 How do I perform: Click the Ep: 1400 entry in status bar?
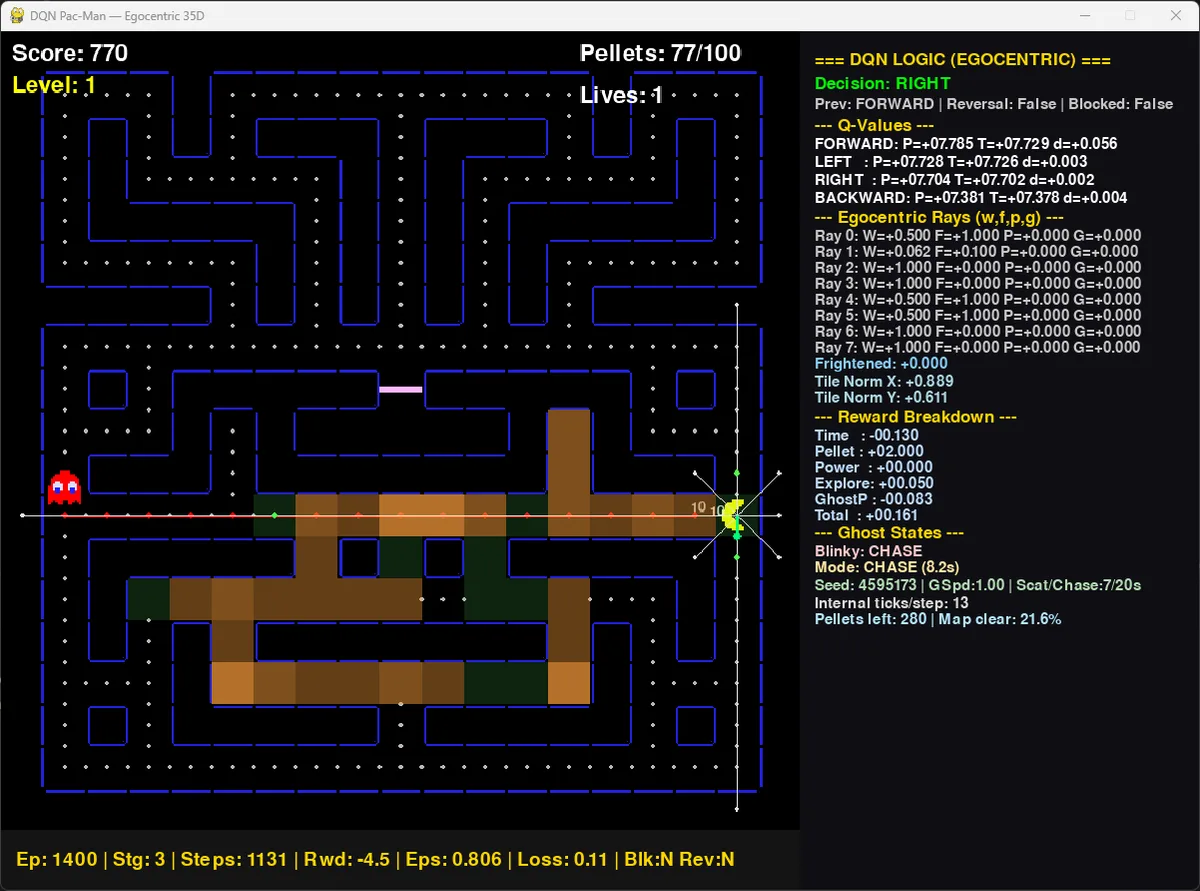point(57,860)
